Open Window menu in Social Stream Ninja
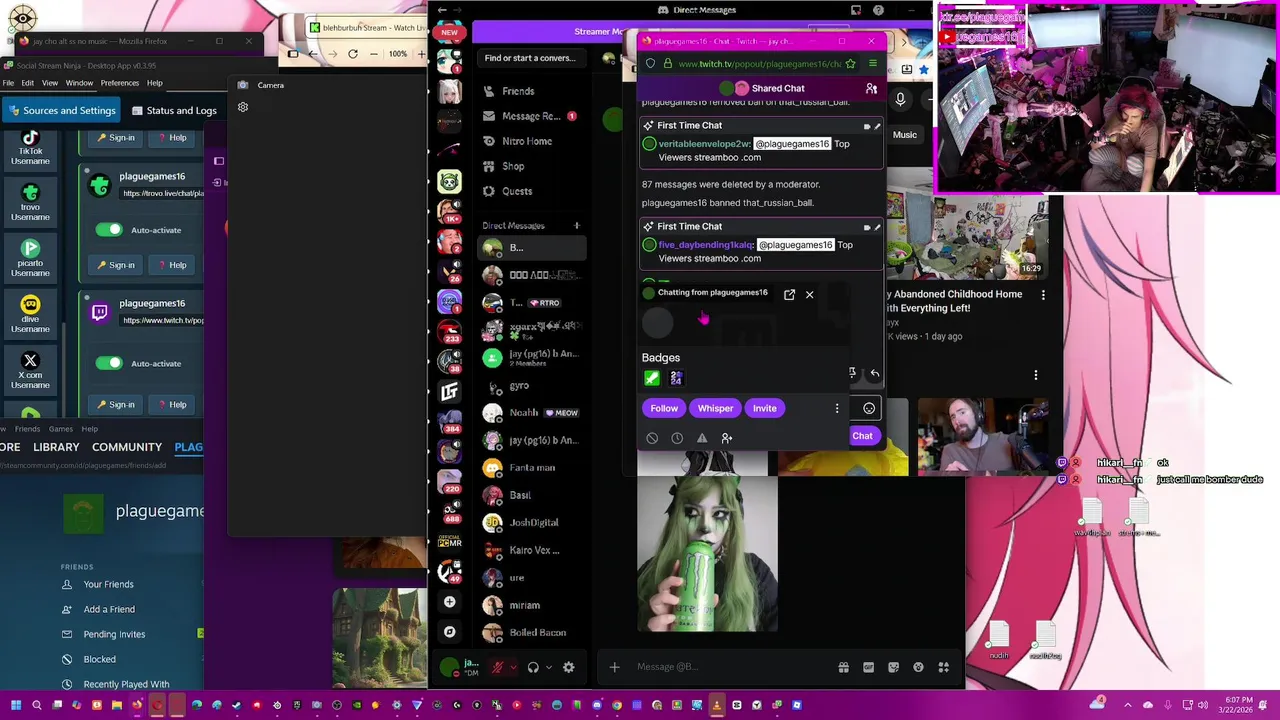Screen dimensions: 1280x720 79,83
